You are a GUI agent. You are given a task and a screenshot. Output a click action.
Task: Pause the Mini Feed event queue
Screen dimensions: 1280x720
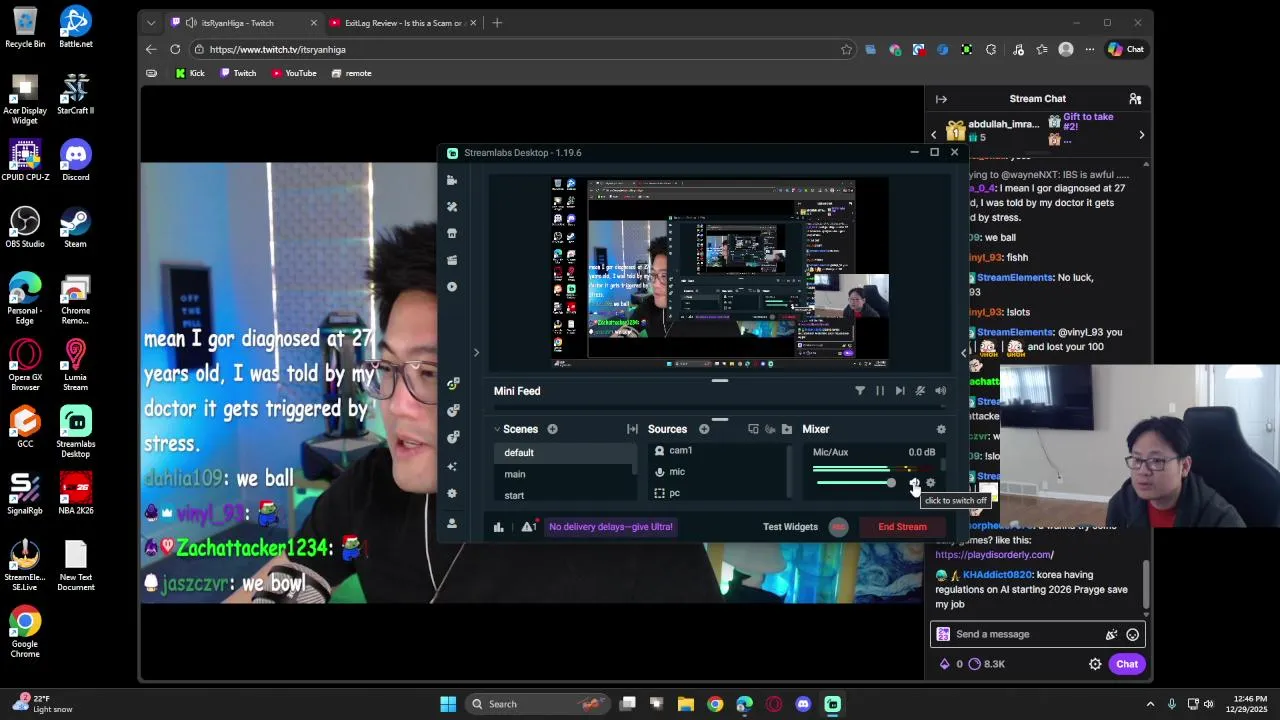tap(880, 391)
